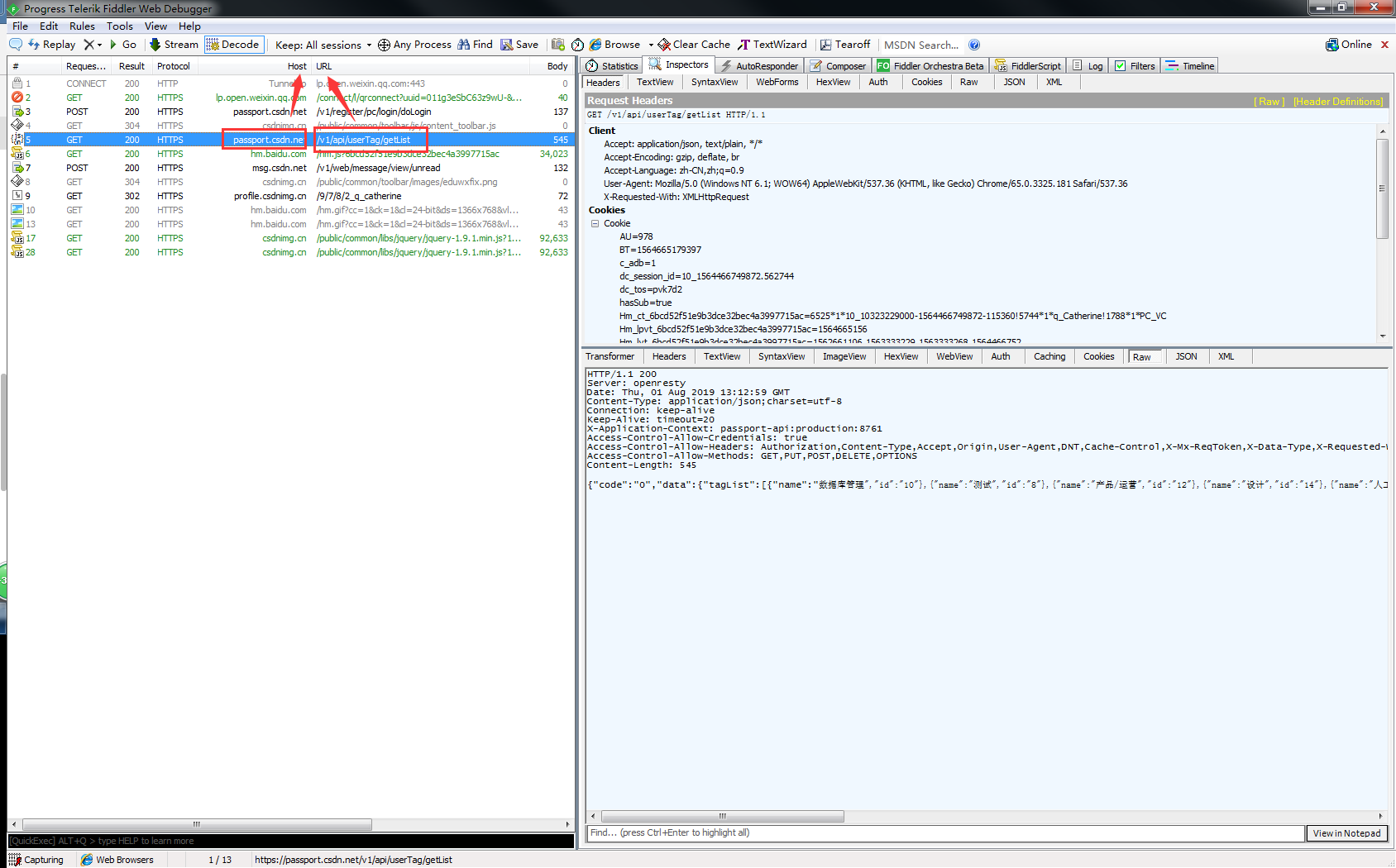Open the Fiddler Orchestra Beta tab
Screen dimensions: 1396x868
pos(930,66)
